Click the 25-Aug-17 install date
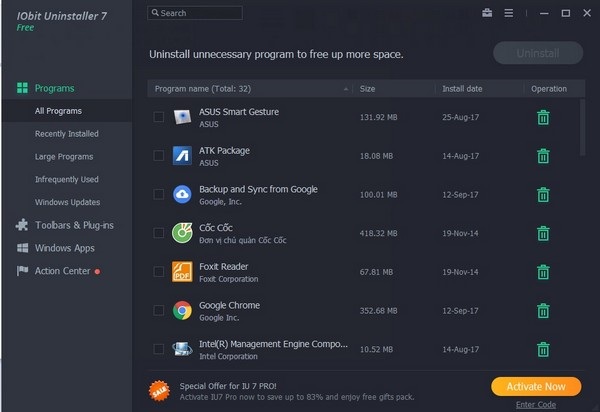Viewport: 600px width, 412px height. click(x=461, y=117)
